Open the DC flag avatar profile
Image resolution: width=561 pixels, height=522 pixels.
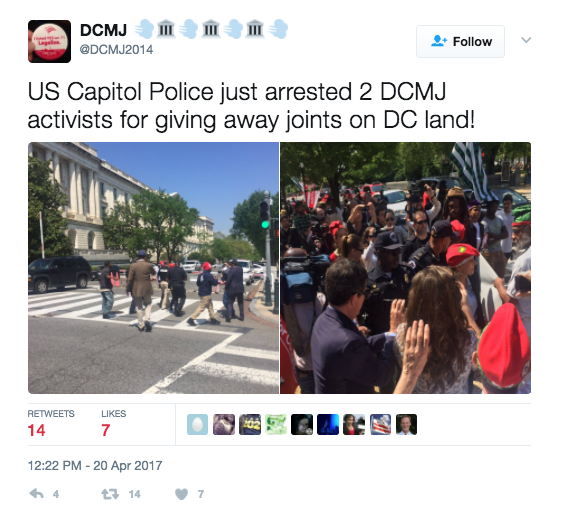tap(380, 424)
